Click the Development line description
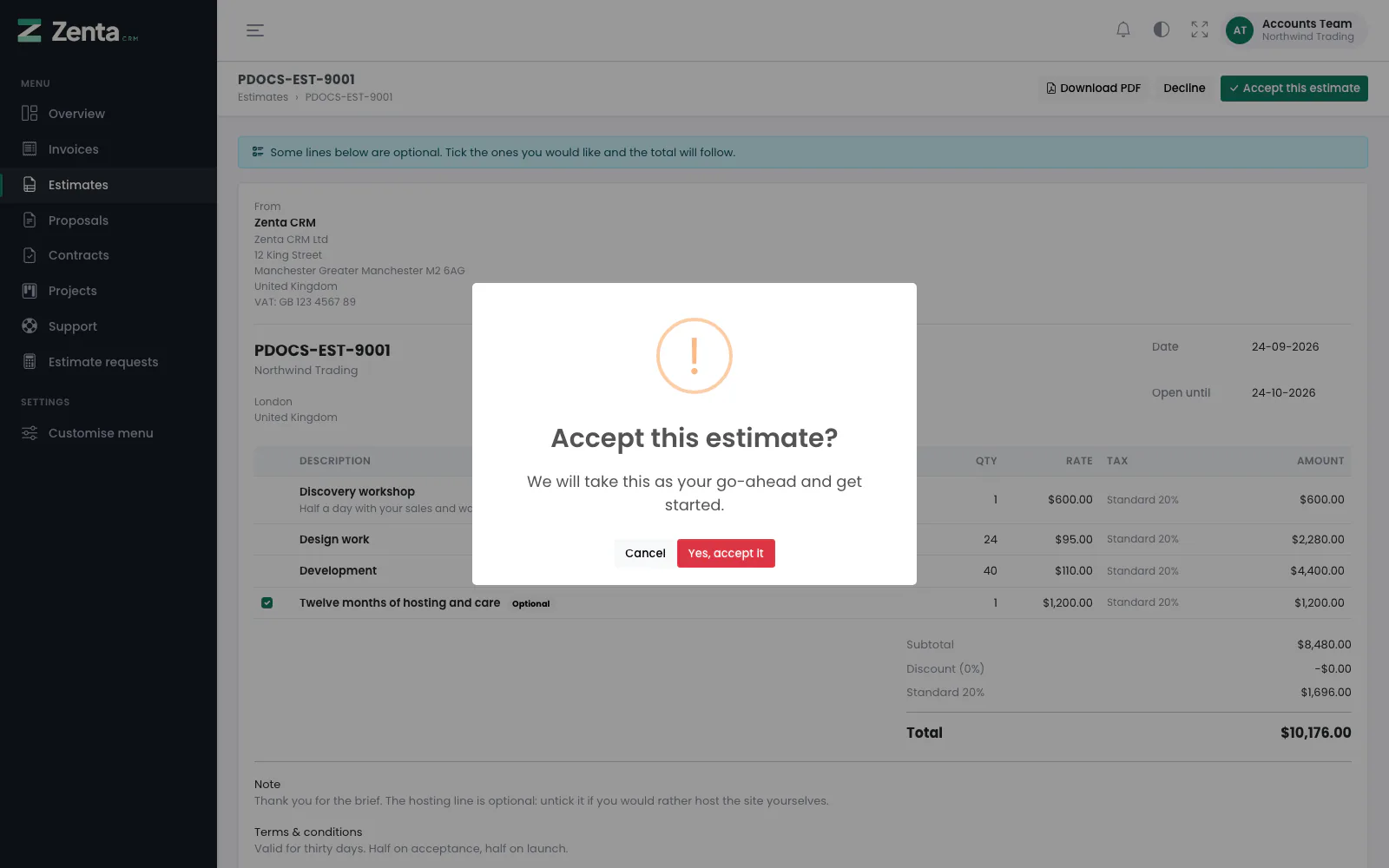 338,570
